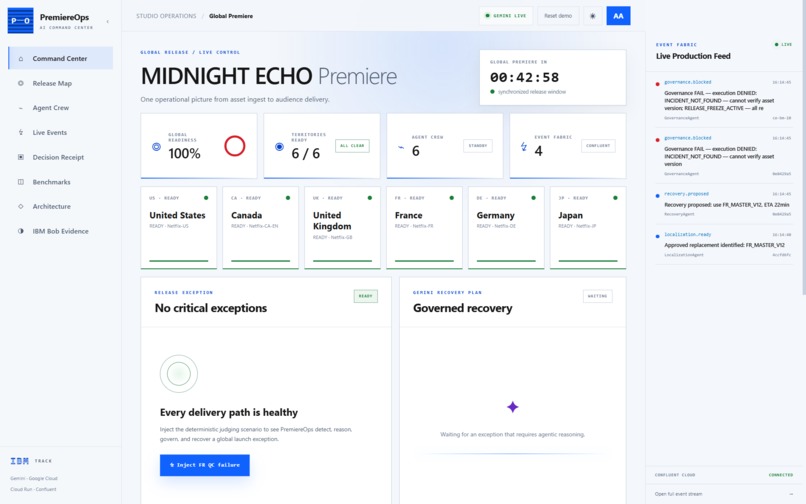Viewport: 806px width, 504px height.
Task: Click the United States green progress bar
Action: pos(178,261)
